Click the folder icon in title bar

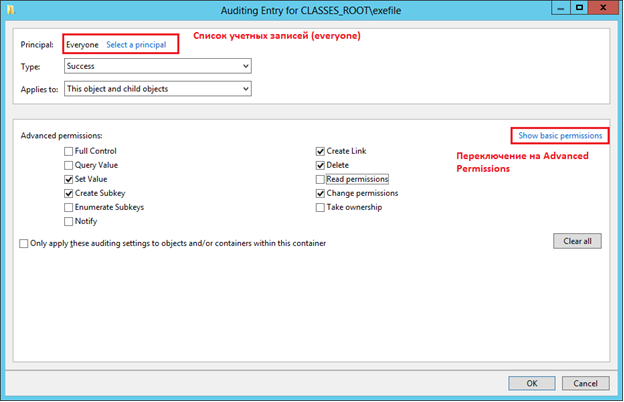pyautogui.click(x=11, y=10)
